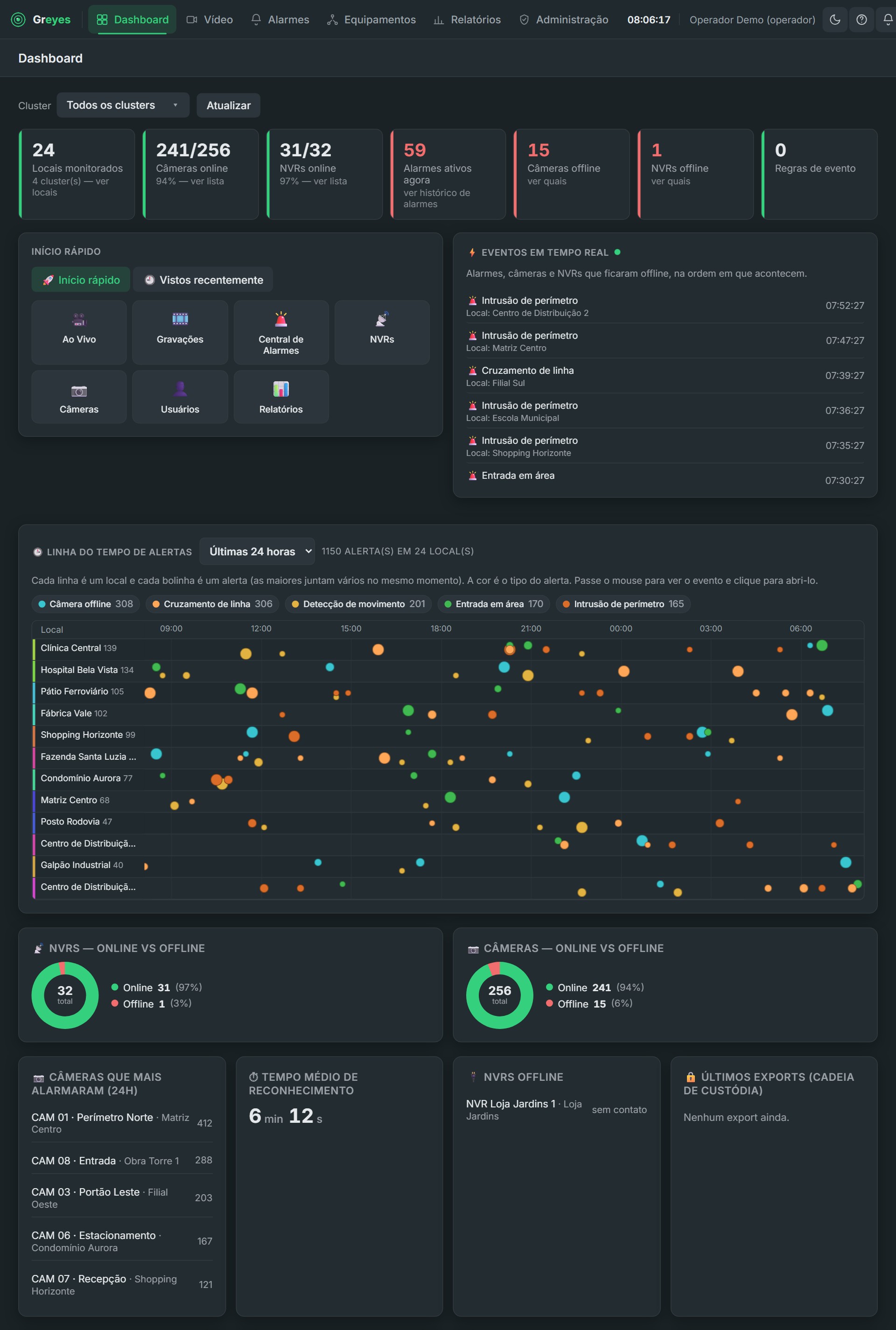Open the Últimas 24 horas dropdown
Viewport: 896px width, 1330px height.
pos(257,551)
